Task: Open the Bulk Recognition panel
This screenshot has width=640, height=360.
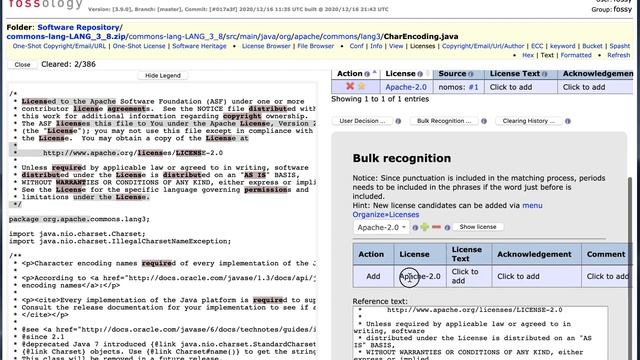Action: pos(444,121)
